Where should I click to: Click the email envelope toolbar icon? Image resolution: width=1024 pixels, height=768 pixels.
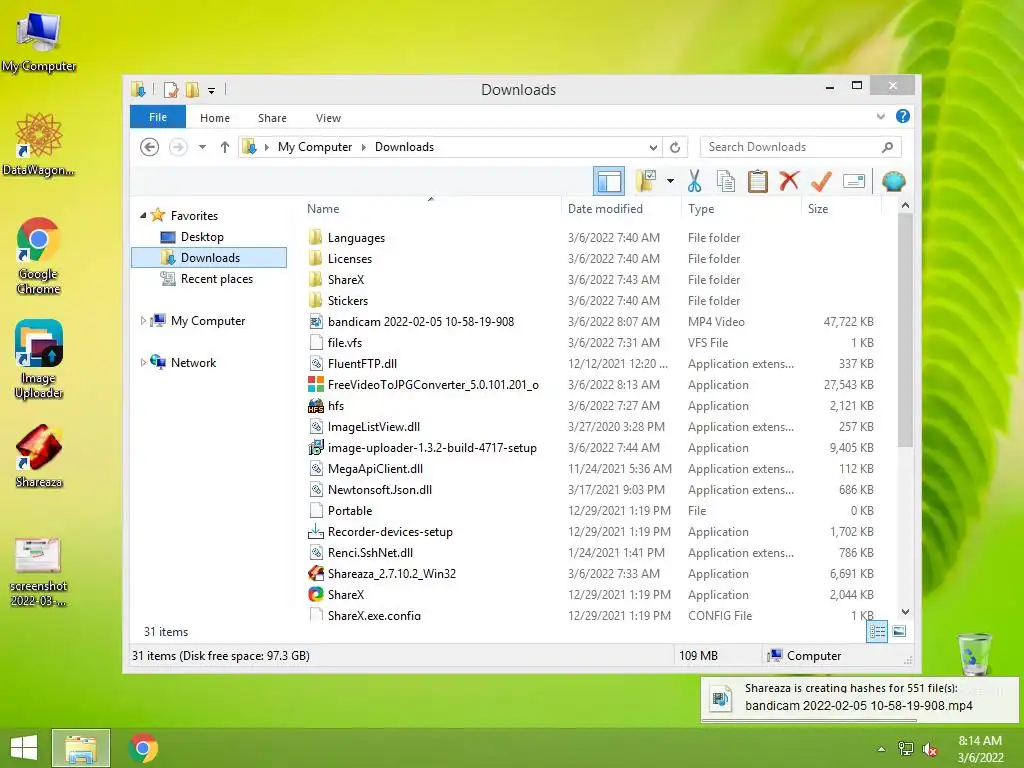point(854,181)
